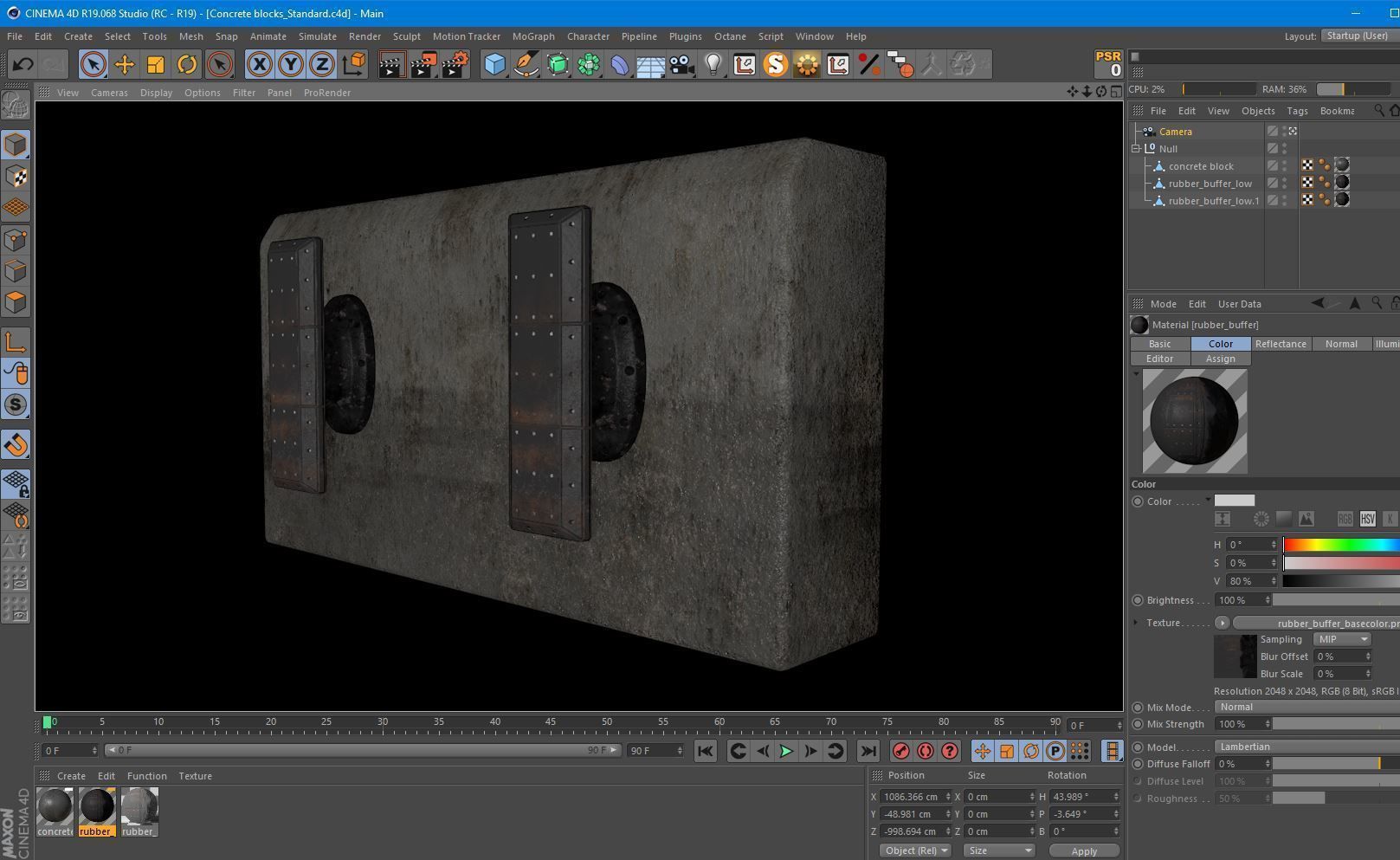The height and width of the screenshot is (860, 1400).
Task: Open the Model Lambertian dropdown
Action: coord(1307,747)
